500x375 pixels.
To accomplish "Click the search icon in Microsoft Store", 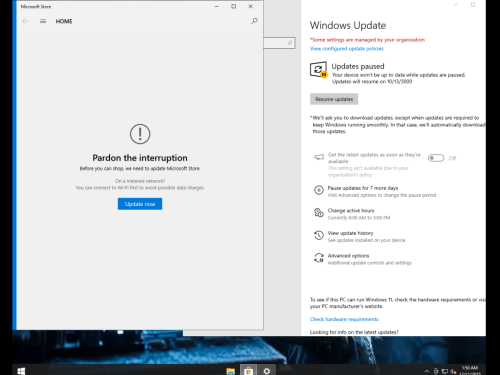I will click(254, 21).
